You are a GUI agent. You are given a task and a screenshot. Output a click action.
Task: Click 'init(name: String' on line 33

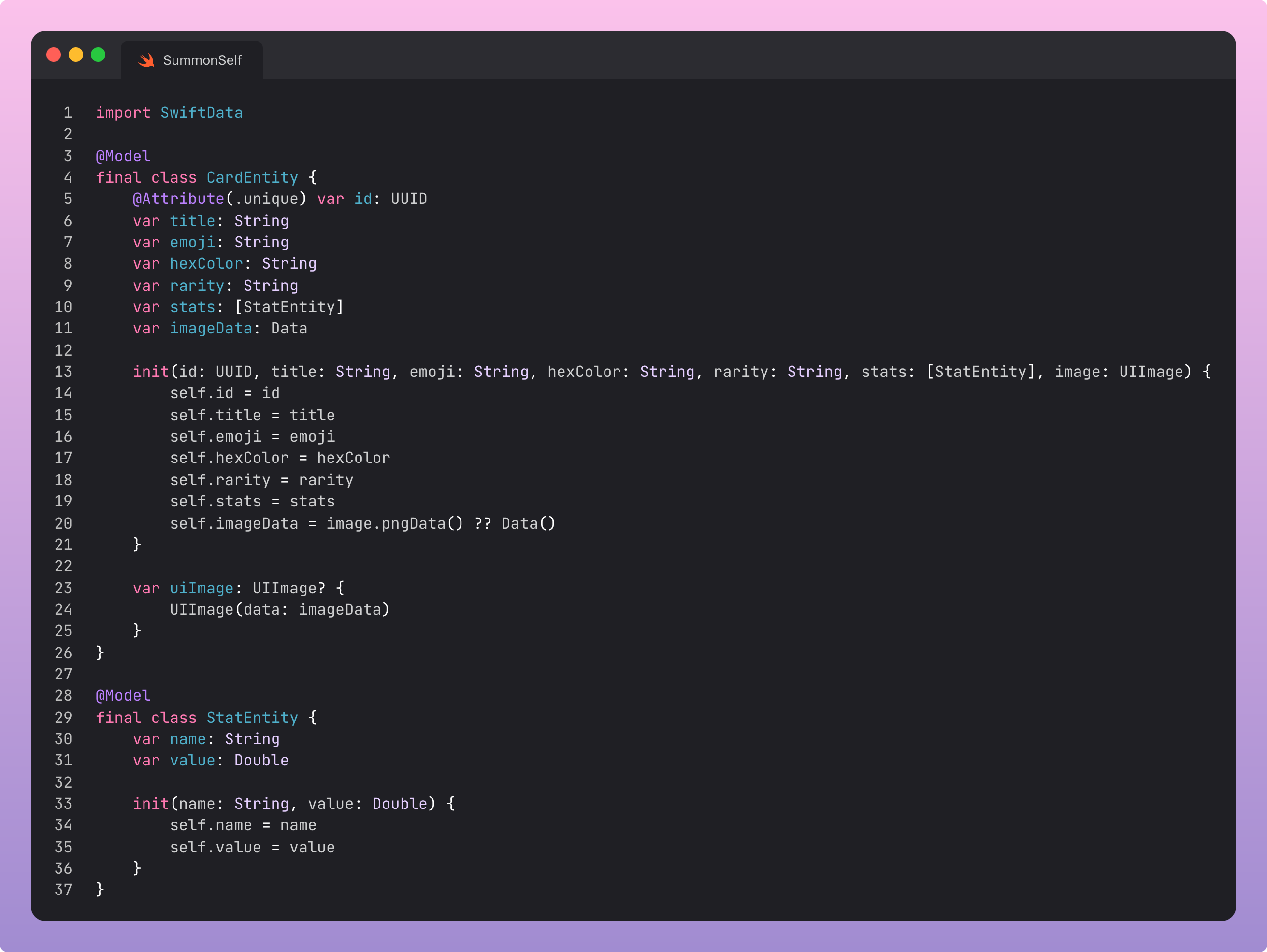pos(211,804)
